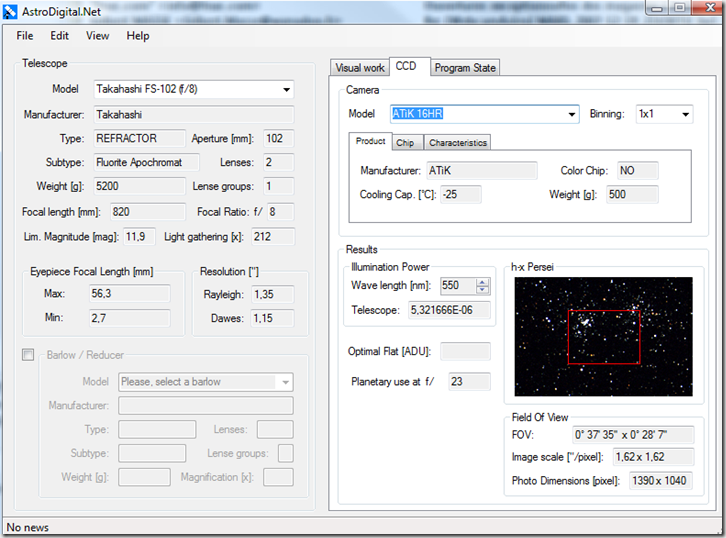Enable the Barlow / Reducer checkbox
Viewport: 726px width, 538px height.
28,355
